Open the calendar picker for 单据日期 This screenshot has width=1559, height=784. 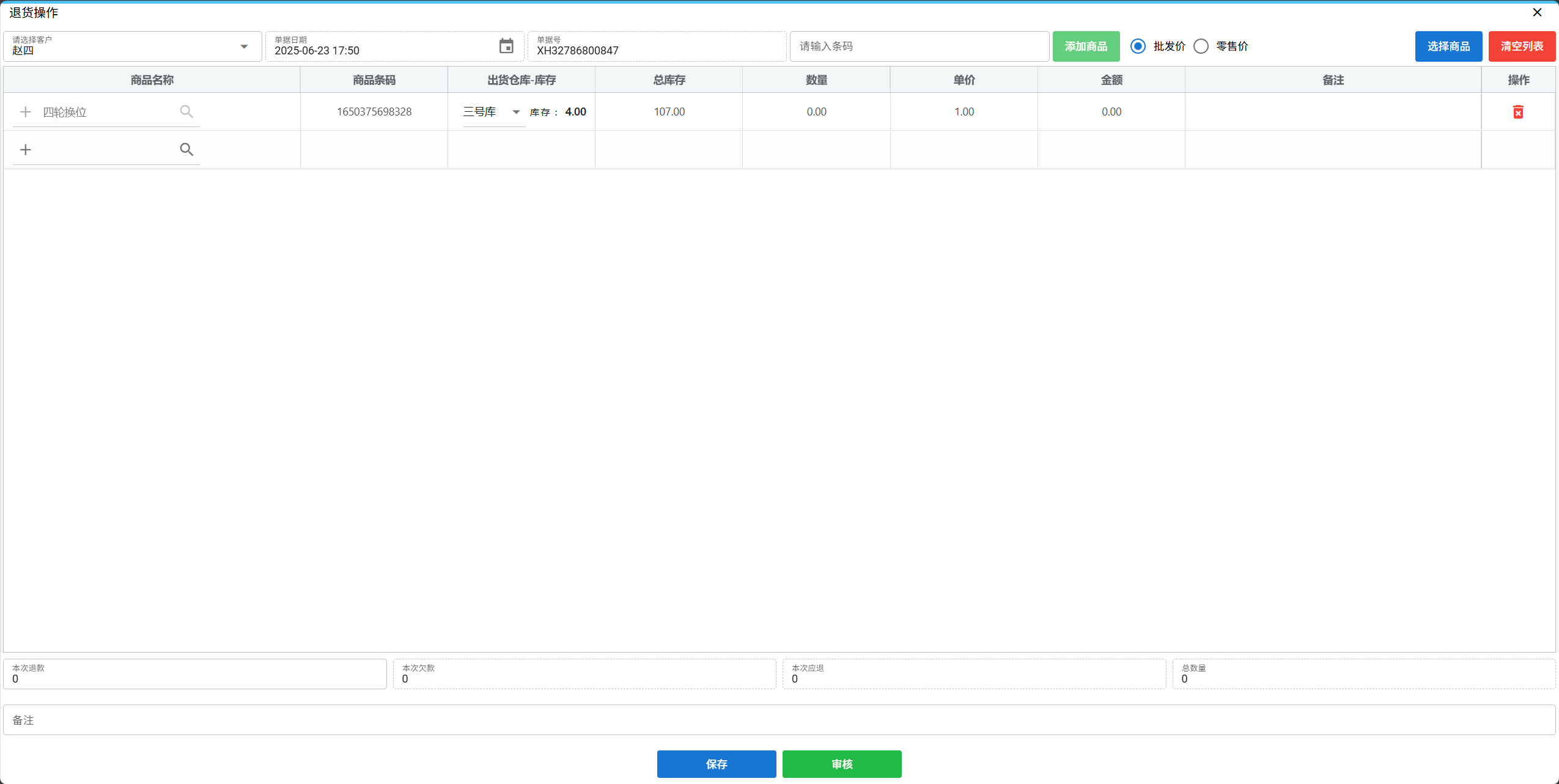pos(506,46)
